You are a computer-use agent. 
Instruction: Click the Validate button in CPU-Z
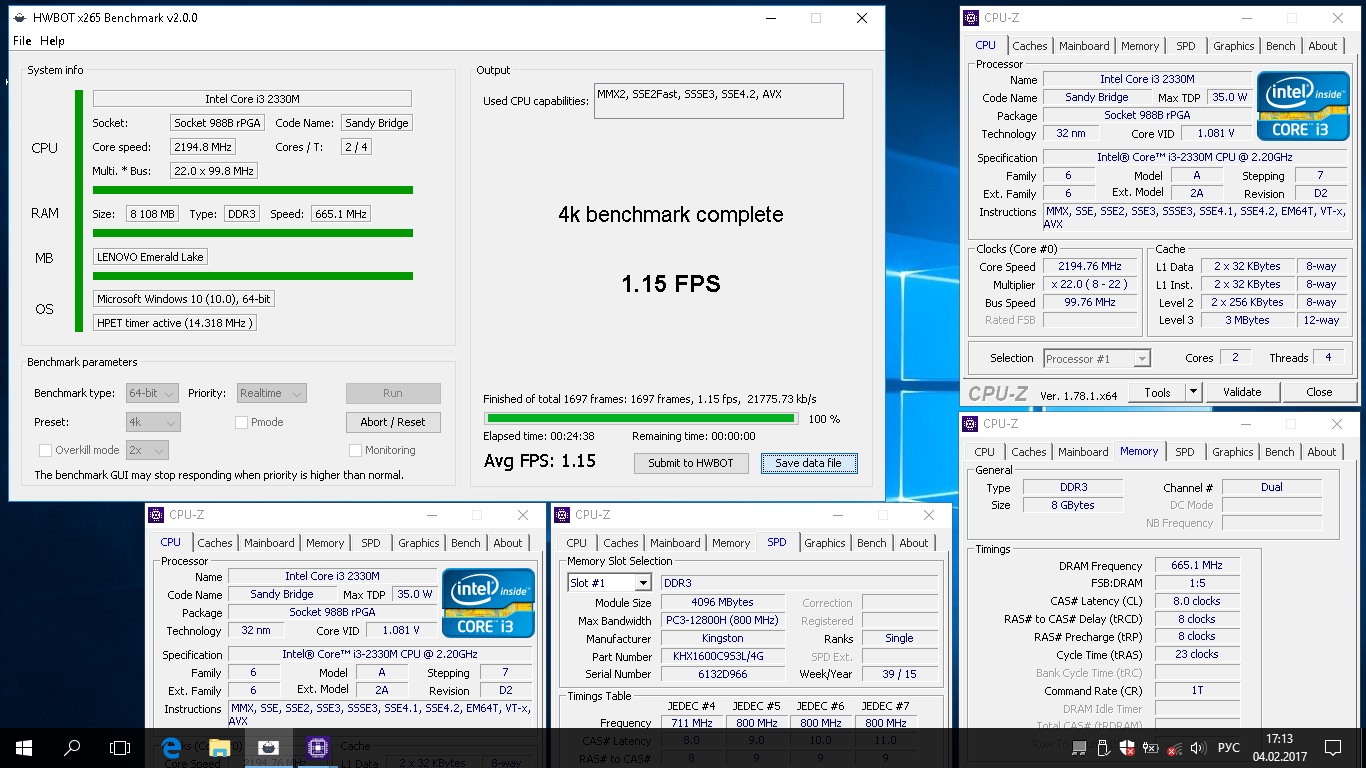click(1242, 392)
